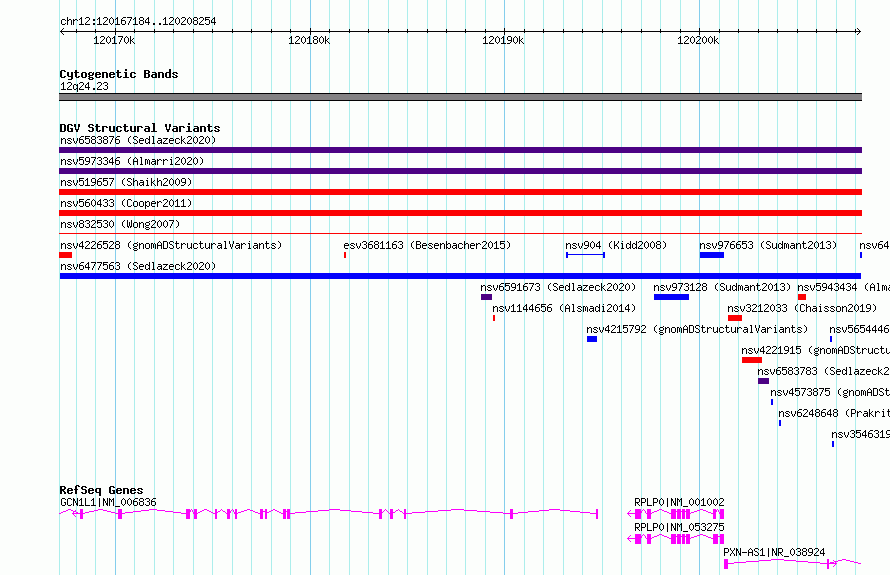Click the purple nsv6583783 bar

point(763,381)
